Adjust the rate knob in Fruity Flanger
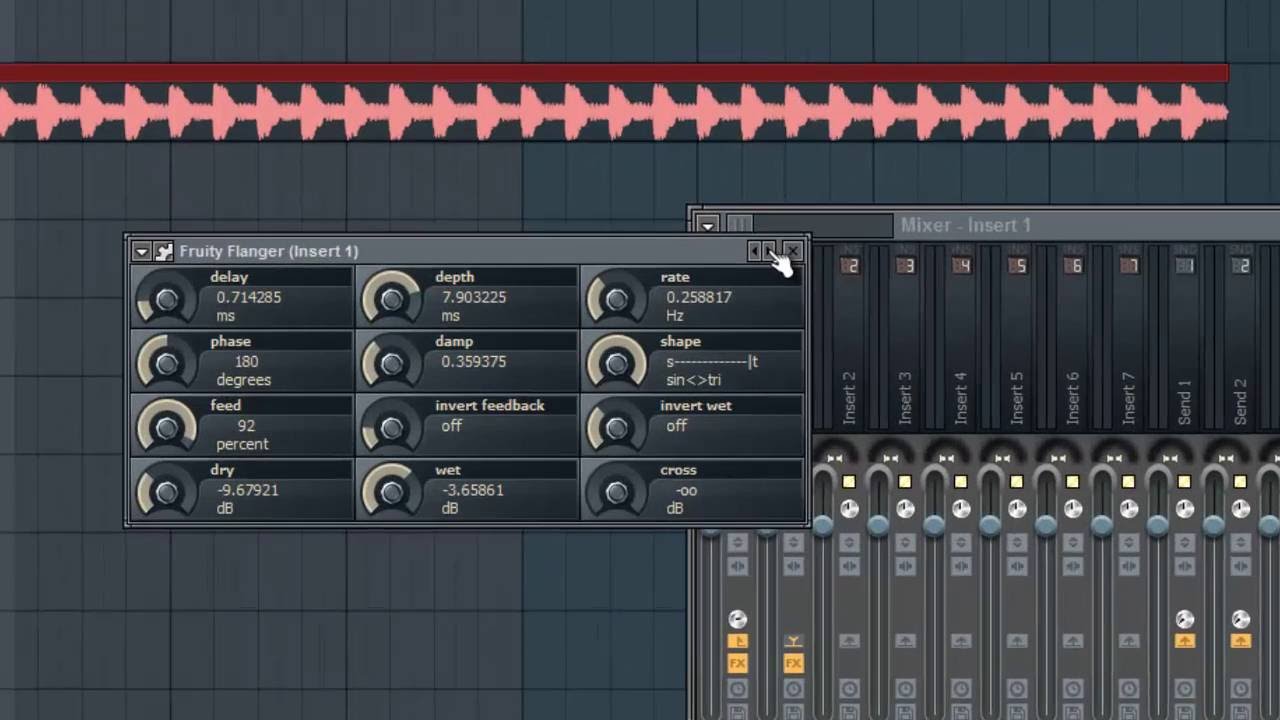1280x720 pixels. click(616, 298)
